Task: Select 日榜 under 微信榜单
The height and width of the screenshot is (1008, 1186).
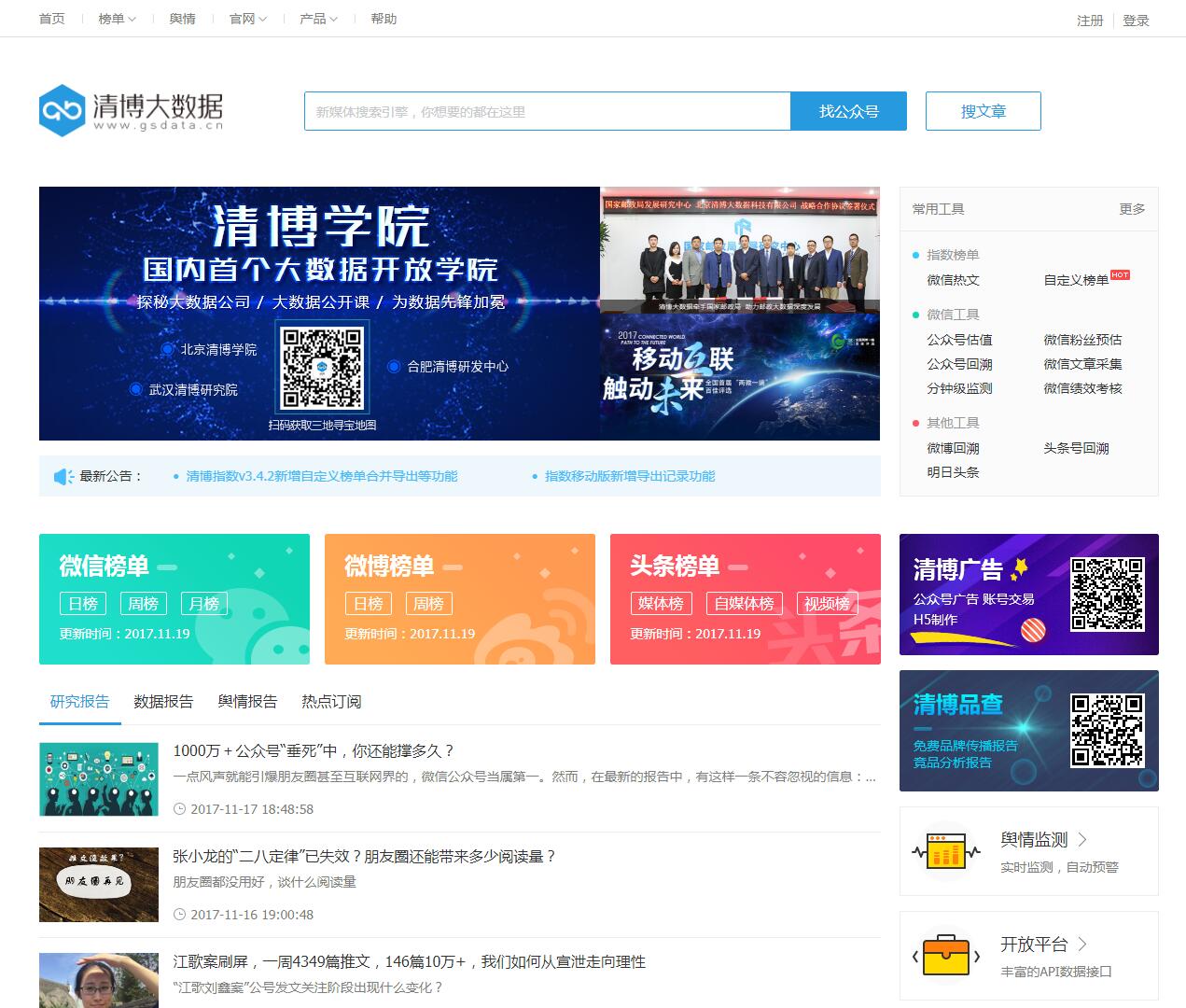Action: (x=83, y=604)
